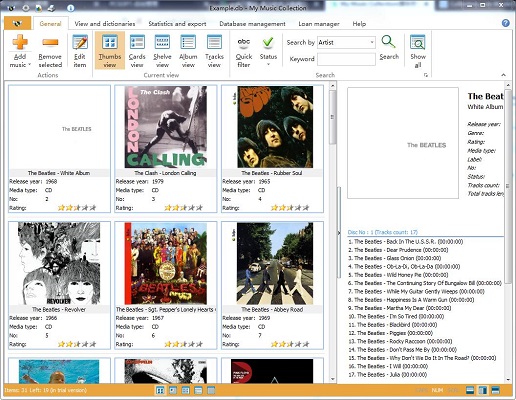Click the Search button with the magnifier
The width and height of the screenshot is (516, 400).
tap(389, 48)
